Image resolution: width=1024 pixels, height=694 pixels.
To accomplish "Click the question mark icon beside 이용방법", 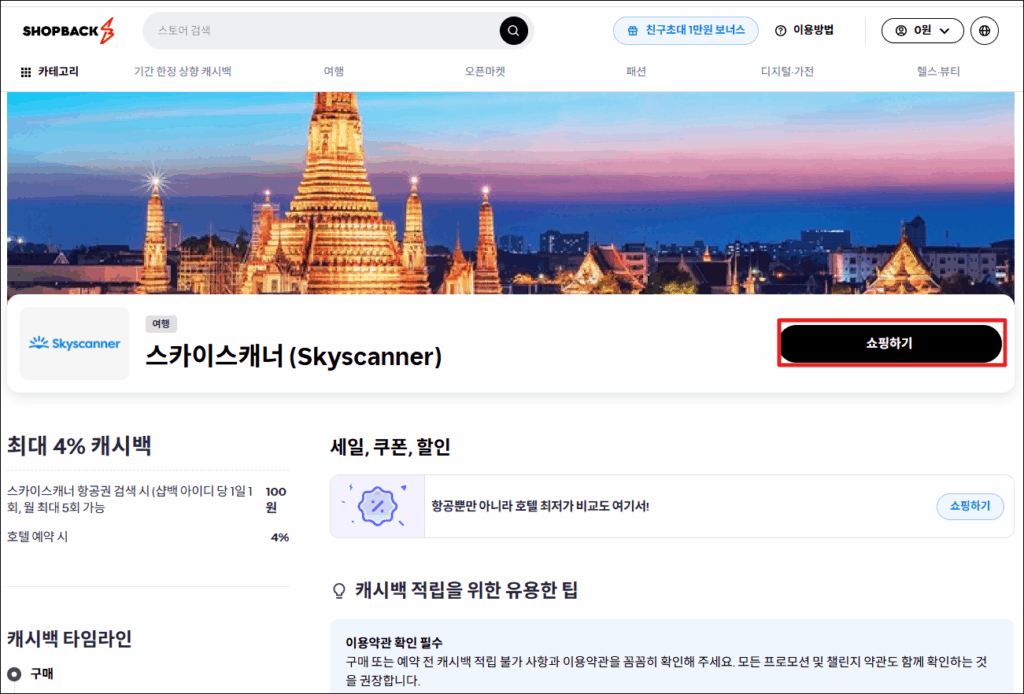I will tap(780, 31).
